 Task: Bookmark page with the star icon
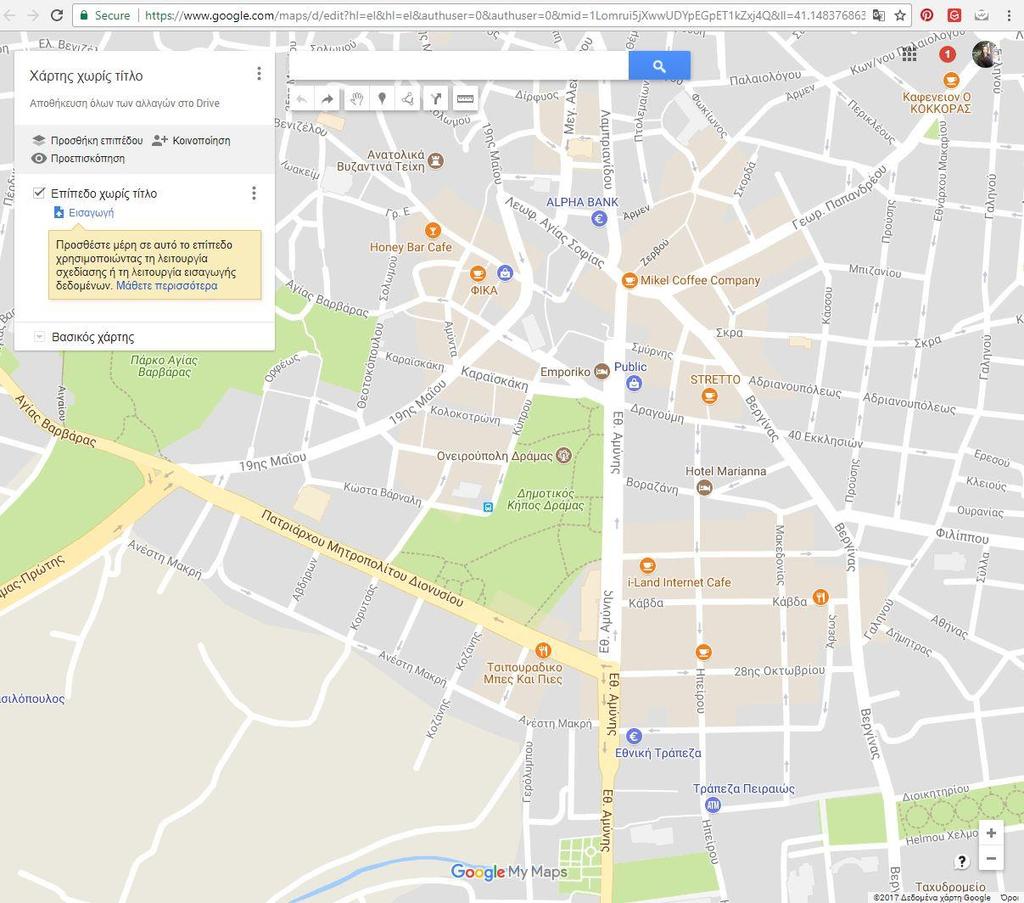click(x=900, y=15)
